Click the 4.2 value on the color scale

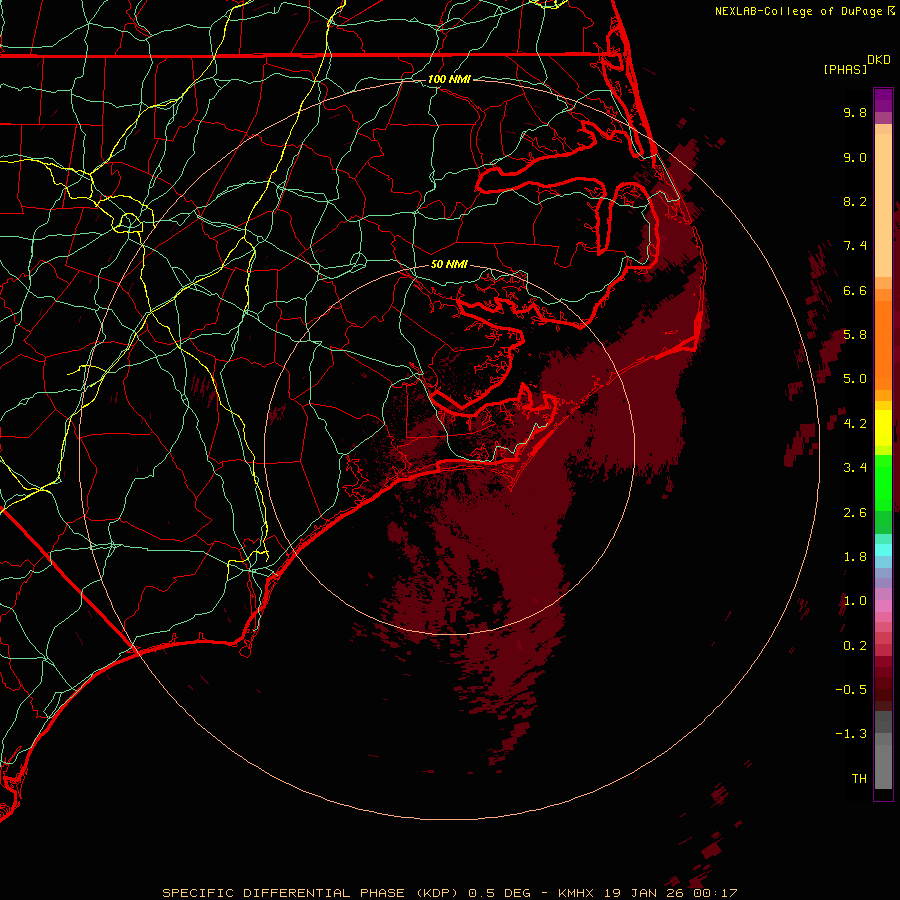855,424
